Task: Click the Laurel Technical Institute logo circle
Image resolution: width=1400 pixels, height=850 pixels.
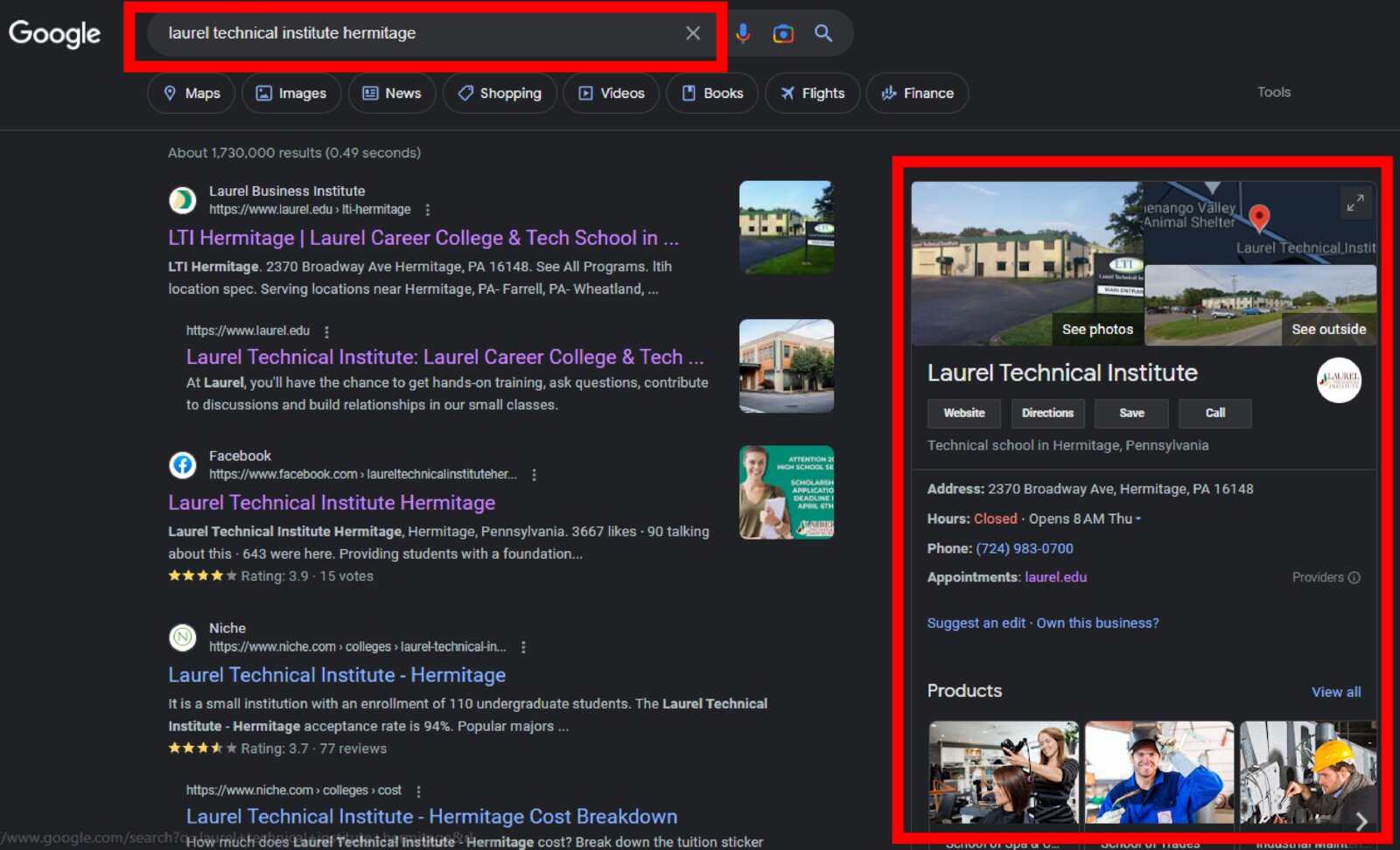Action: (1339, 380)
